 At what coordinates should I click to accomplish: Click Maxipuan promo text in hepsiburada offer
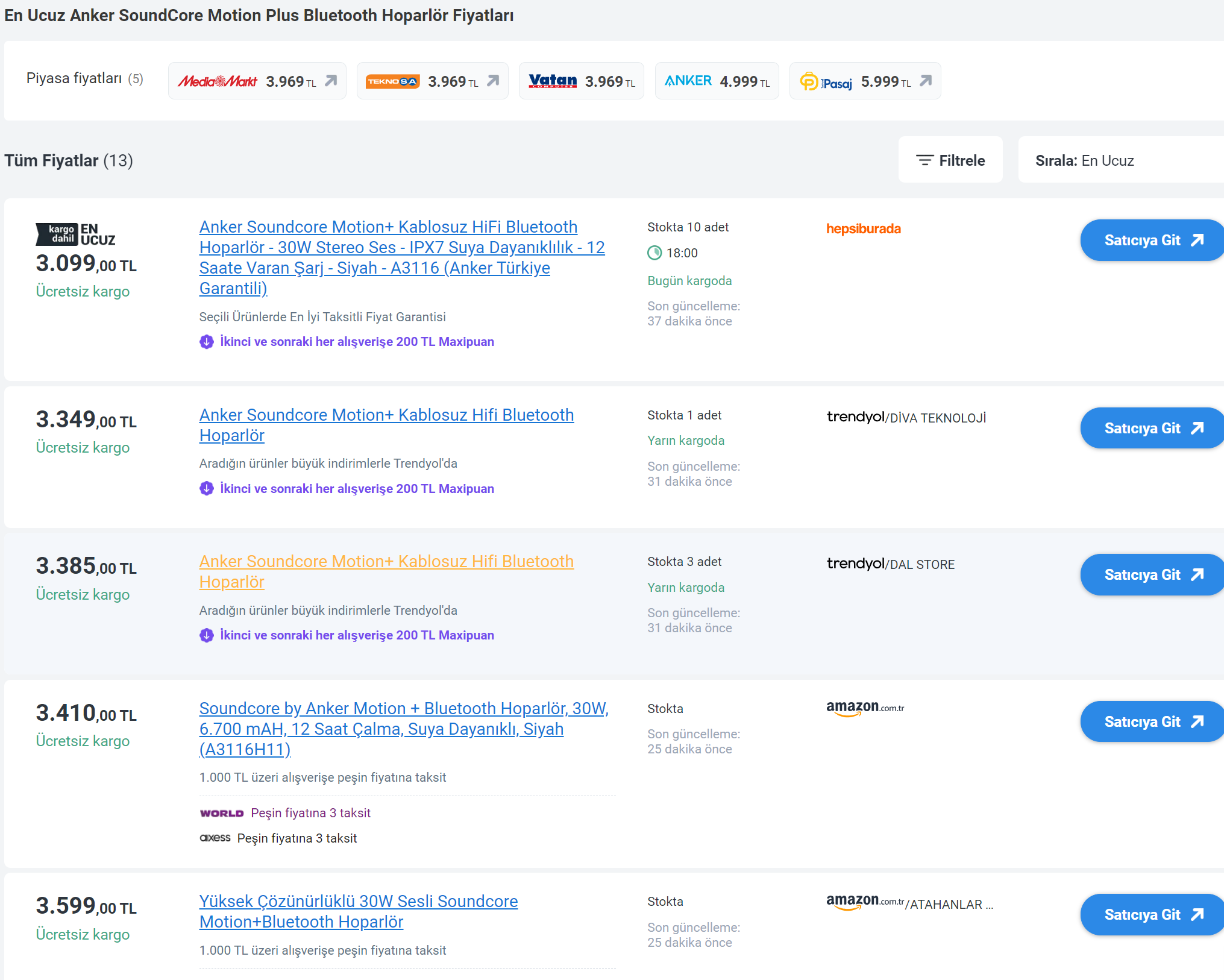click(x=357, y=342)
